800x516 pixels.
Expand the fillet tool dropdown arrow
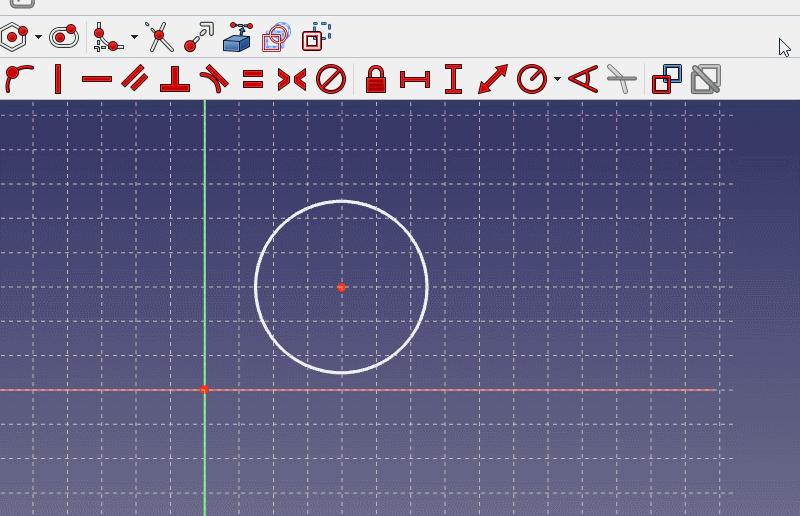coord(134,38)
